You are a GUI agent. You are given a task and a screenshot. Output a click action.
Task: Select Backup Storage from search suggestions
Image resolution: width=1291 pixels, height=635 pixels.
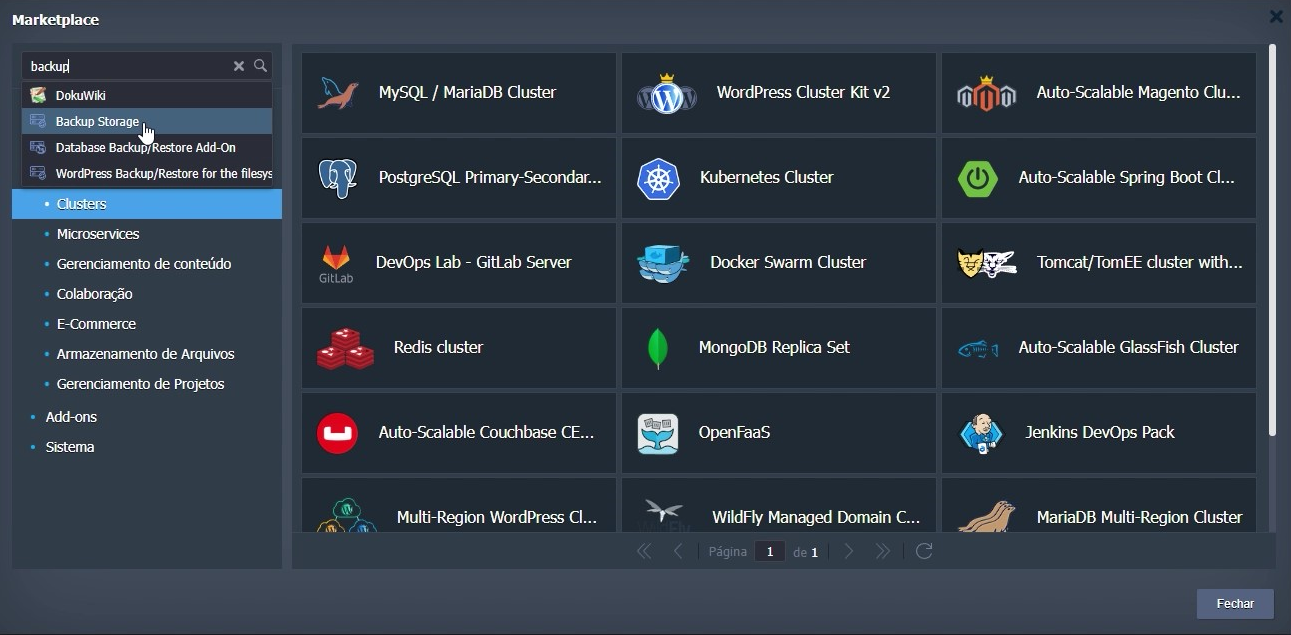coord(97,122)
